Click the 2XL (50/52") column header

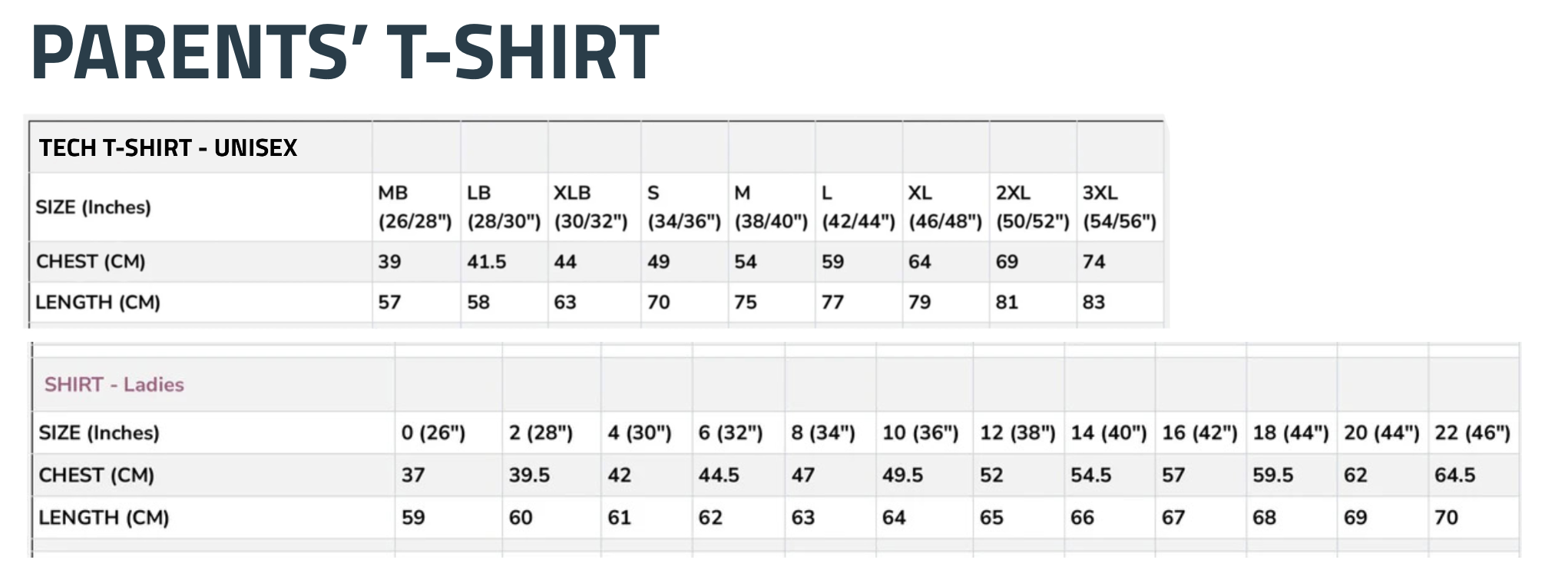click(x=1033, y=207)
